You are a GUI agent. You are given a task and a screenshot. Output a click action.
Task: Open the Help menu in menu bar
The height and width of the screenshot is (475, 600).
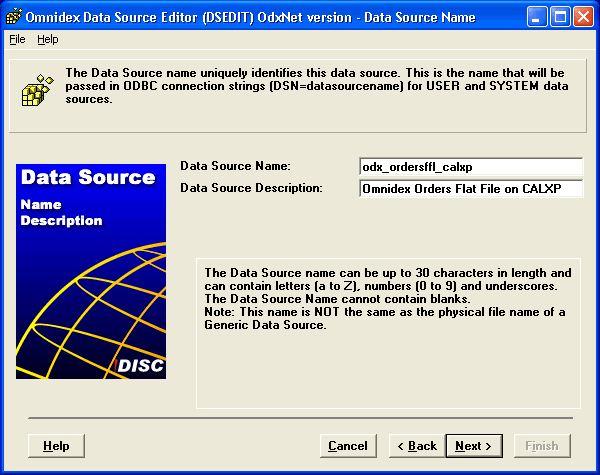click(x=48, y=39)
